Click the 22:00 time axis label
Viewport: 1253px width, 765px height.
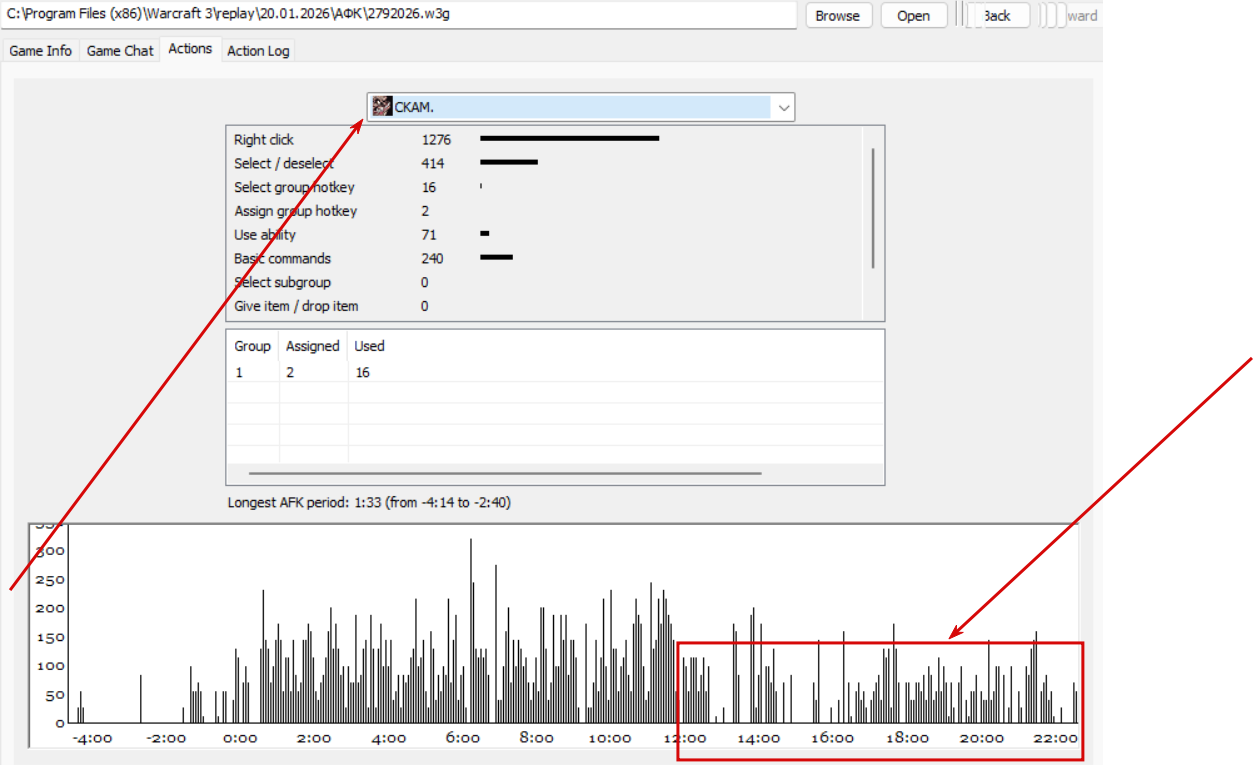coord(1056,738)
